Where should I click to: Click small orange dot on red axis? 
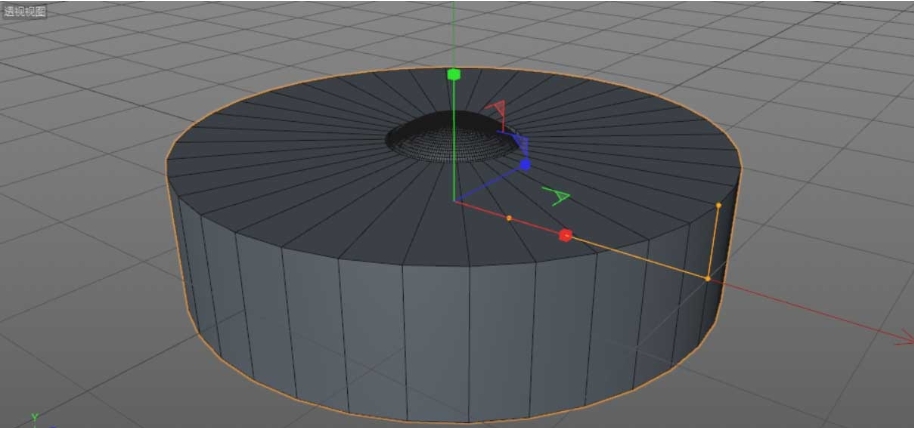pyautogui.click(x=508, y=217)
